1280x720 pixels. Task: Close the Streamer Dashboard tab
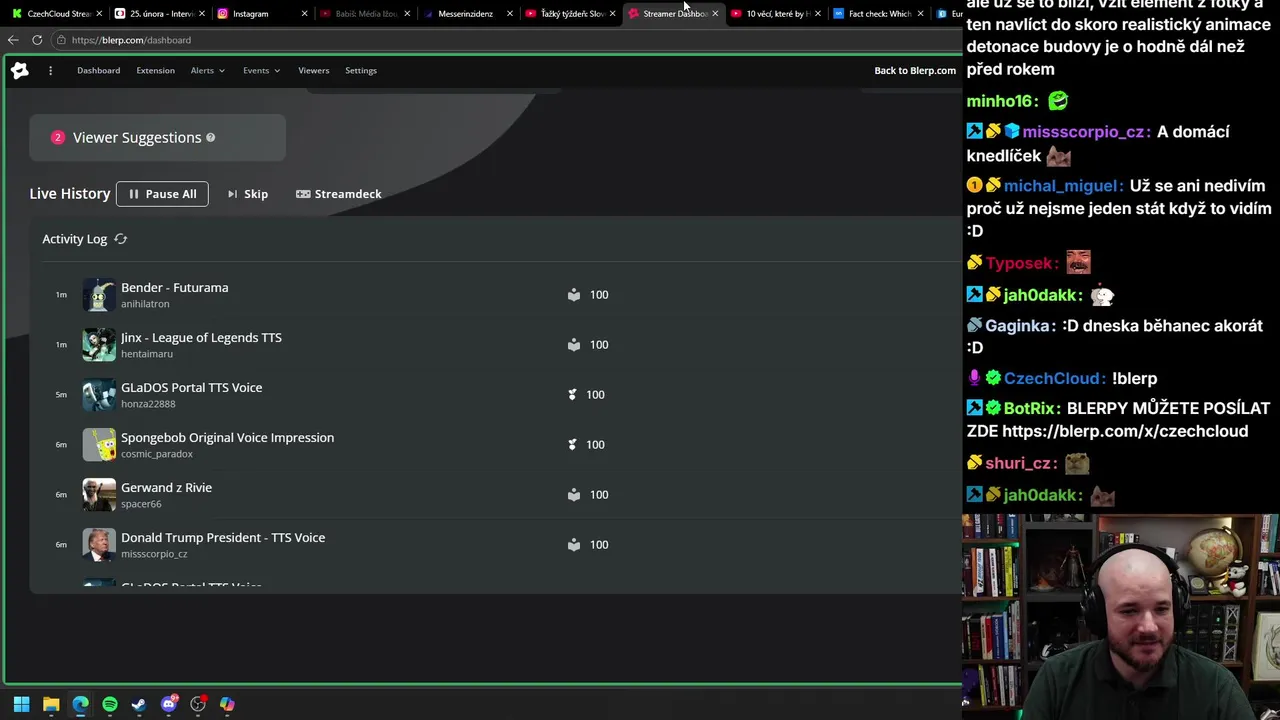[x=715, y=14]
